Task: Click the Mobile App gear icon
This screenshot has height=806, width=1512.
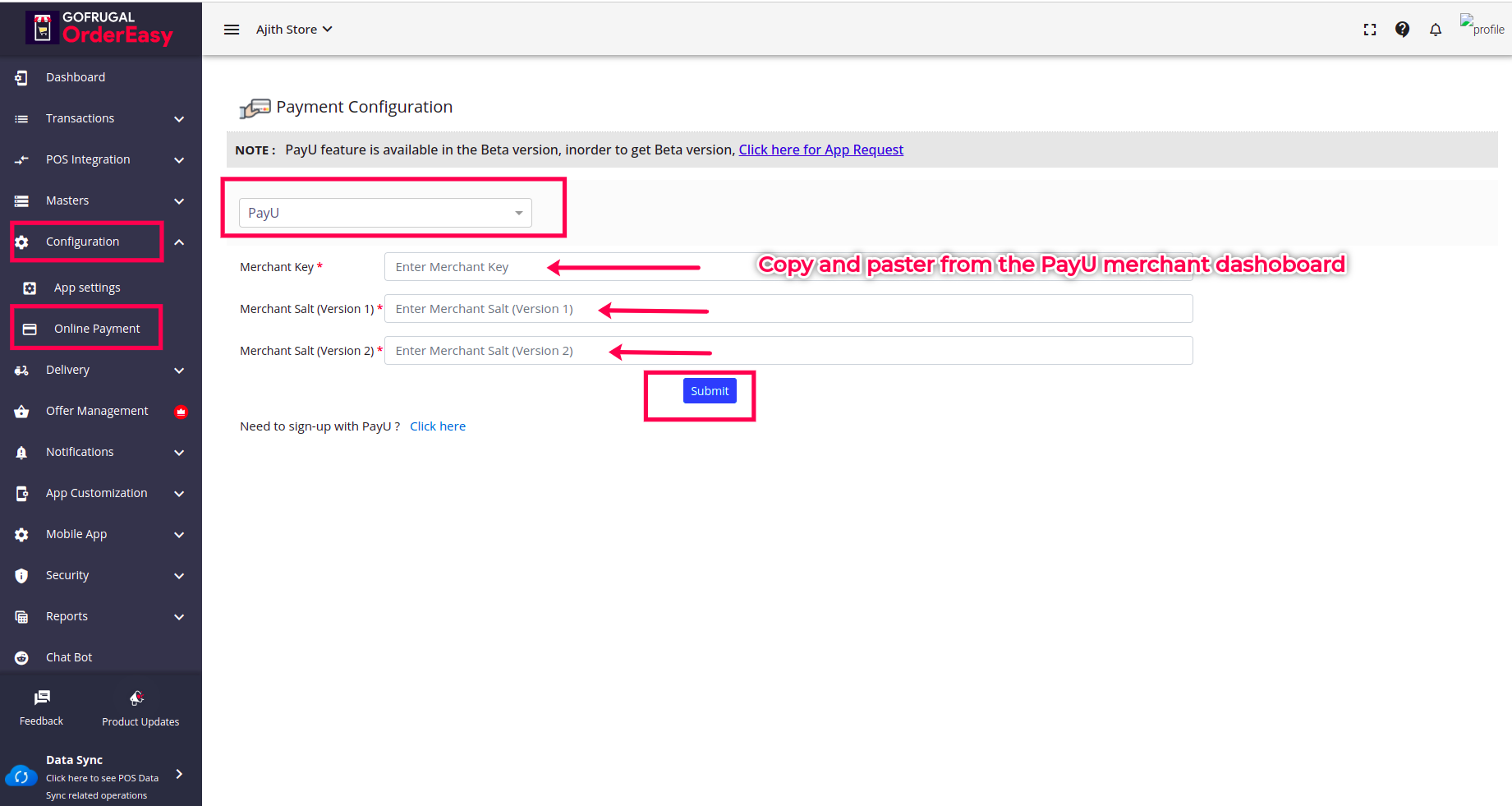Action: coord(21,535)
